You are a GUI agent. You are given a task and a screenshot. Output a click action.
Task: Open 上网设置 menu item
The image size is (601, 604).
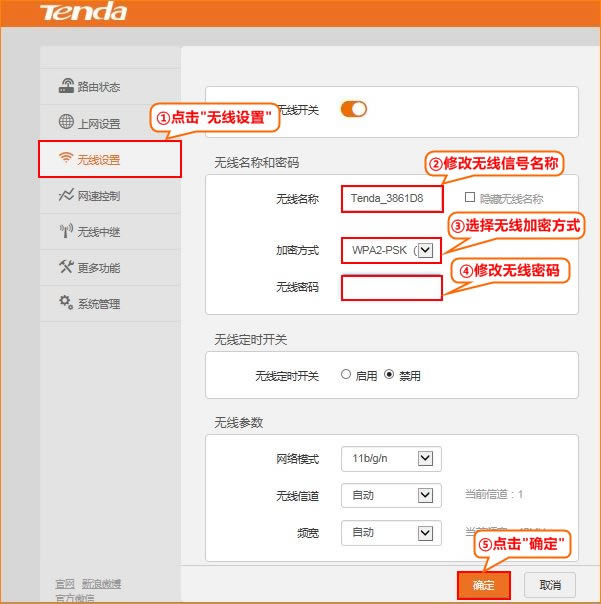(110, 123)
